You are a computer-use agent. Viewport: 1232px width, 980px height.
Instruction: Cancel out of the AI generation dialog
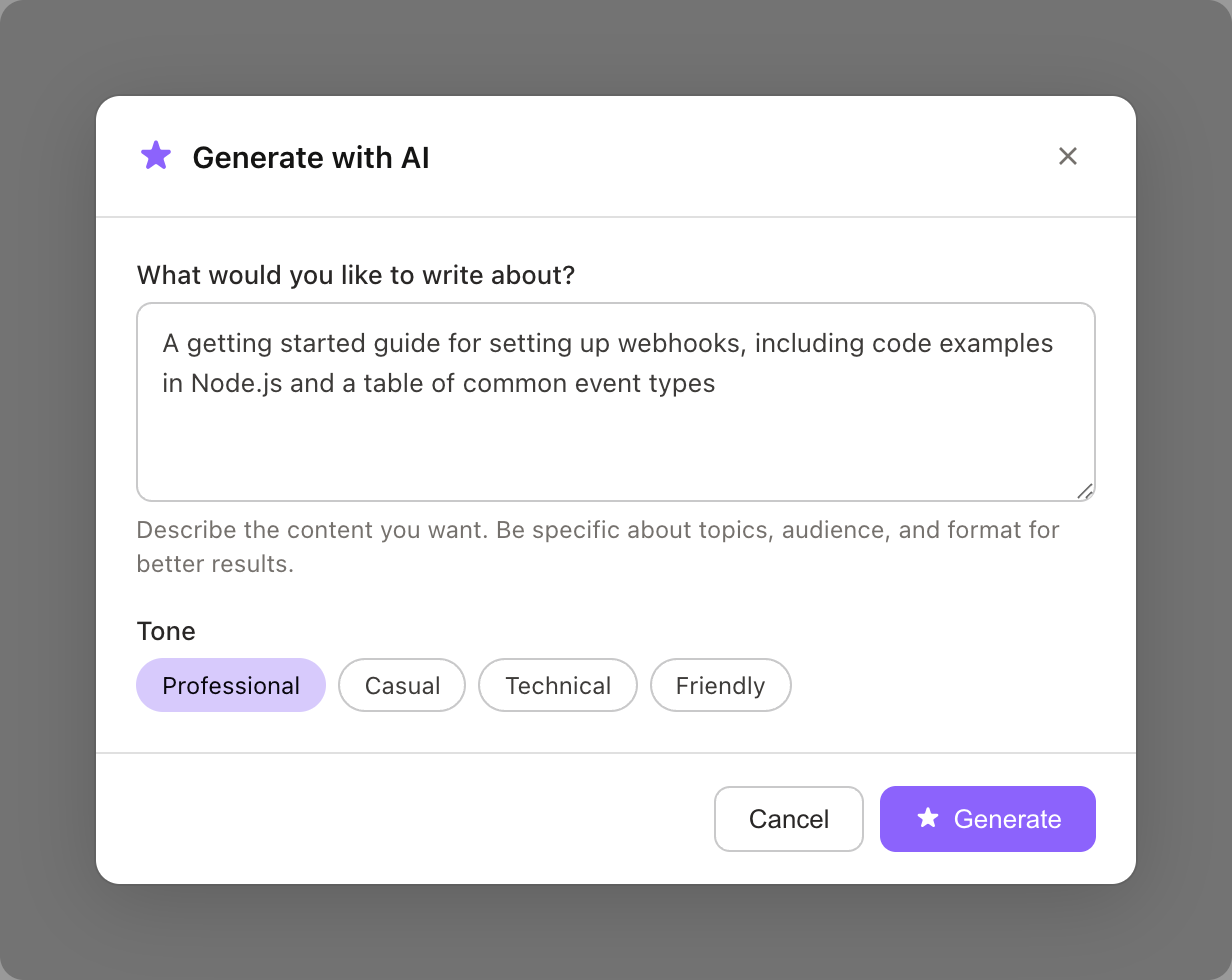(x=788, y=818)
